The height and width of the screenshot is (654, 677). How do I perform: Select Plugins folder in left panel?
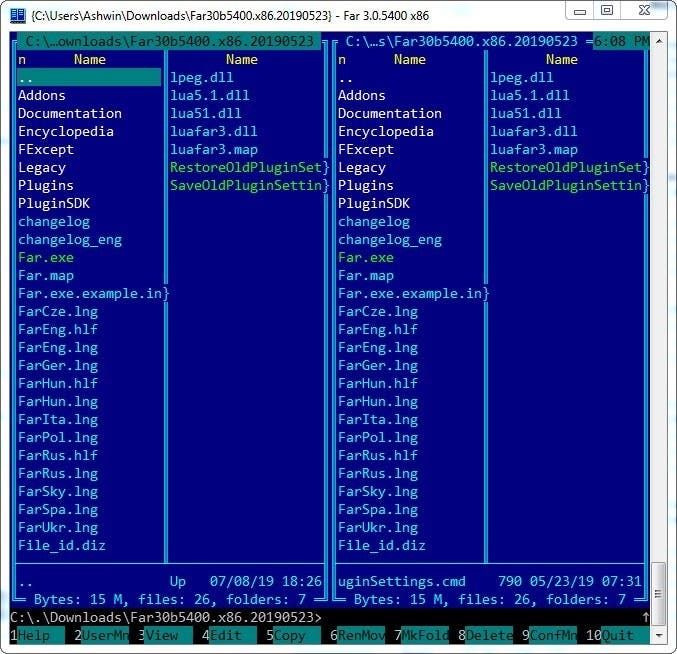click(x=46, y=186)
